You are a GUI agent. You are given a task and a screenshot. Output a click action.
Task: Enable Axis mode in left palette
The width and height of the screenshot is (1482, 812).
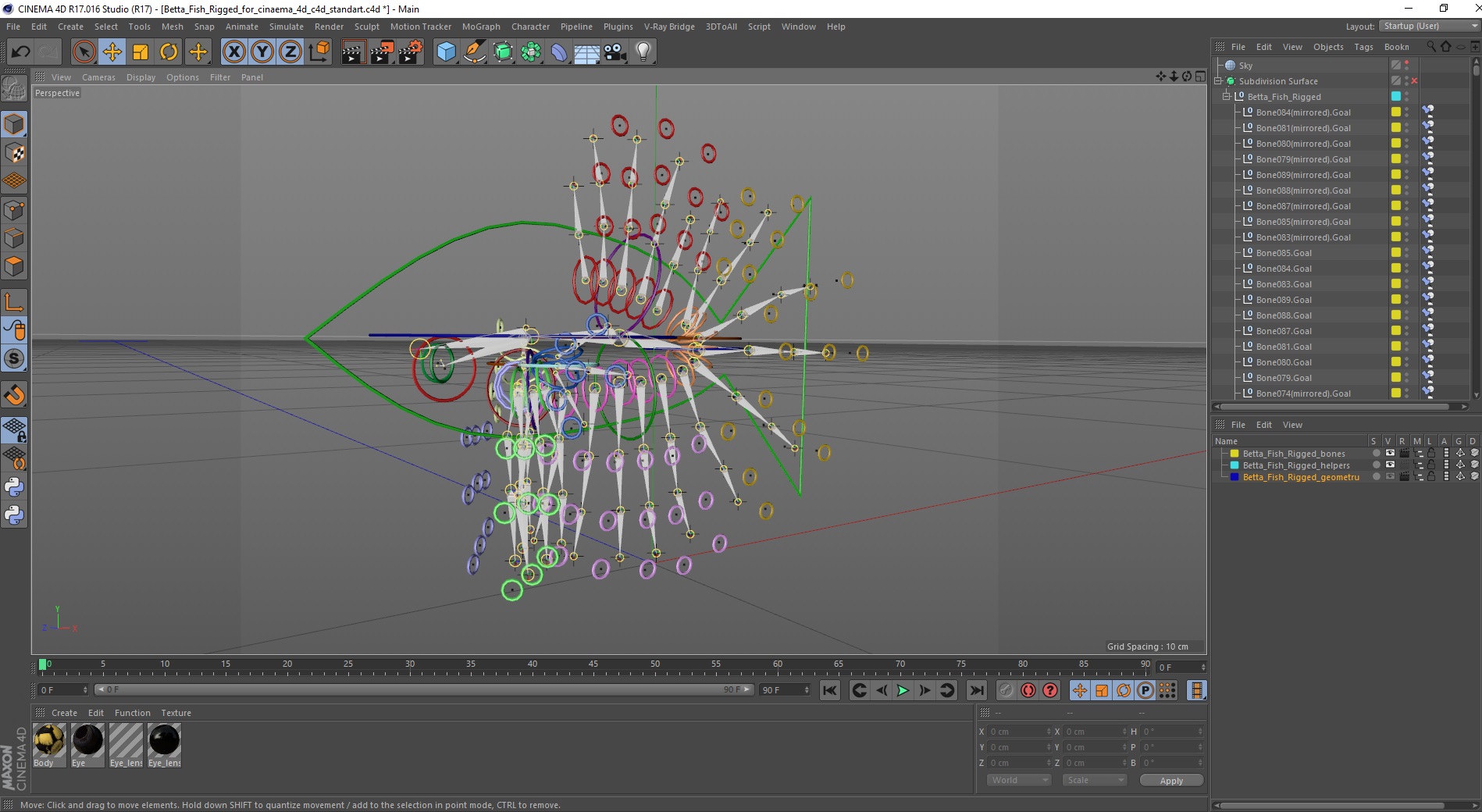point(14,302)
